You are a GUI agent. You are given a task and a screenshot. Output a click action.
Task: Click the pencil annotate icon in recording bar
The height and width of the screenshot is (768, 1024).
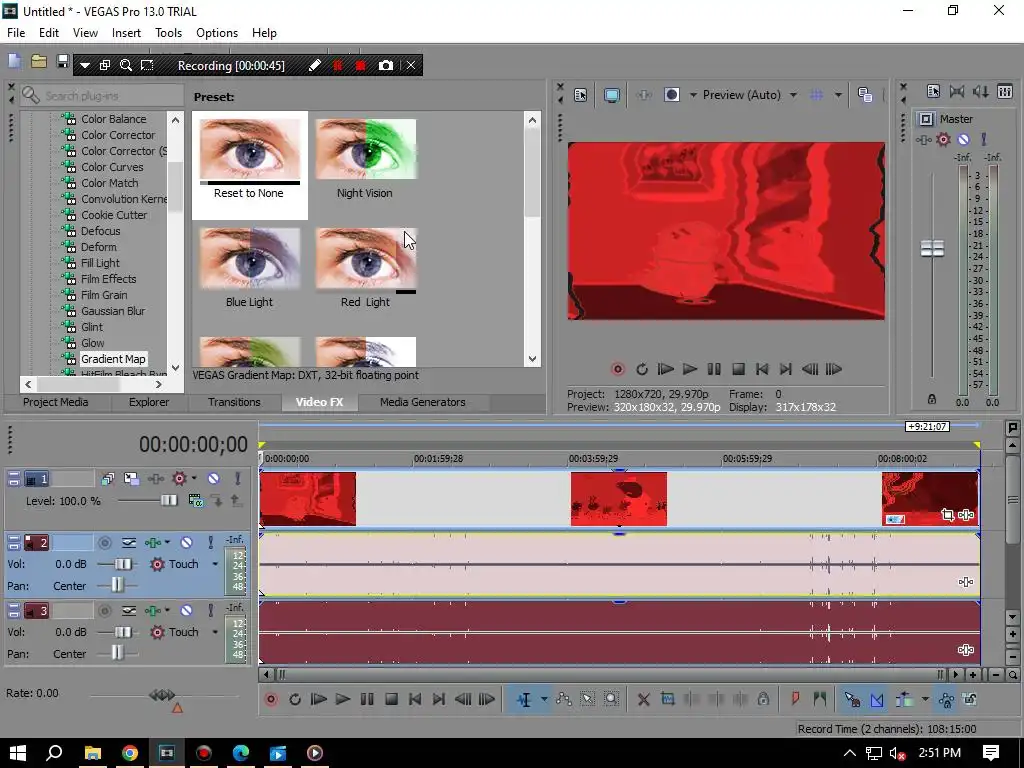tap(315, 65)
